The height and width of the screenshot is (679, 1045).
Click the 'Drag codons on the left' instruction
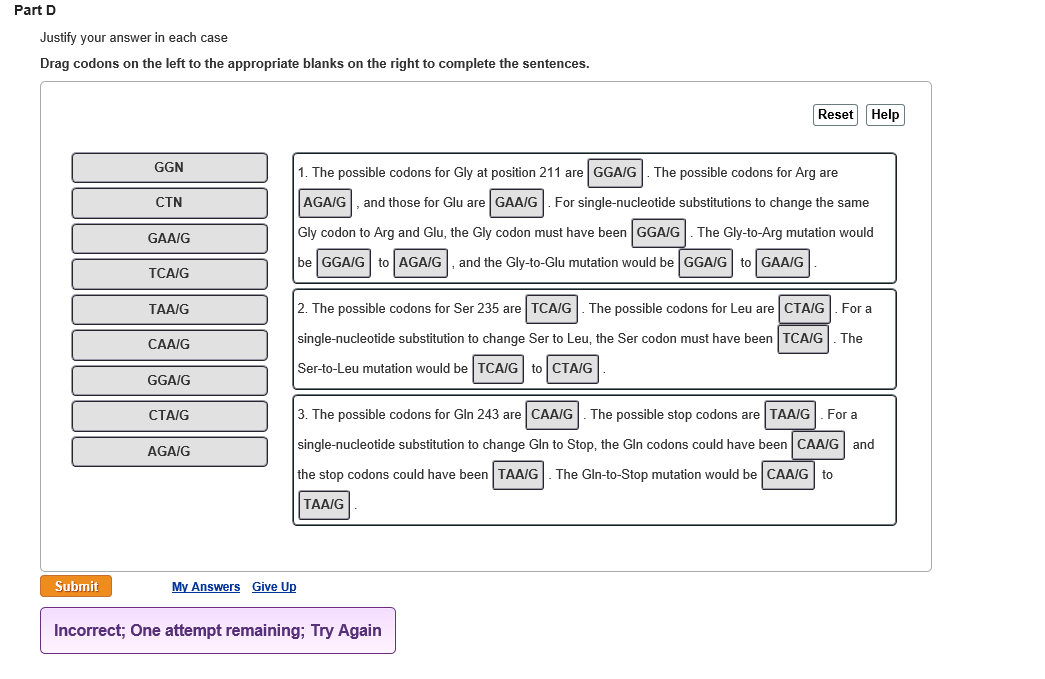click(x=315, y=64)
